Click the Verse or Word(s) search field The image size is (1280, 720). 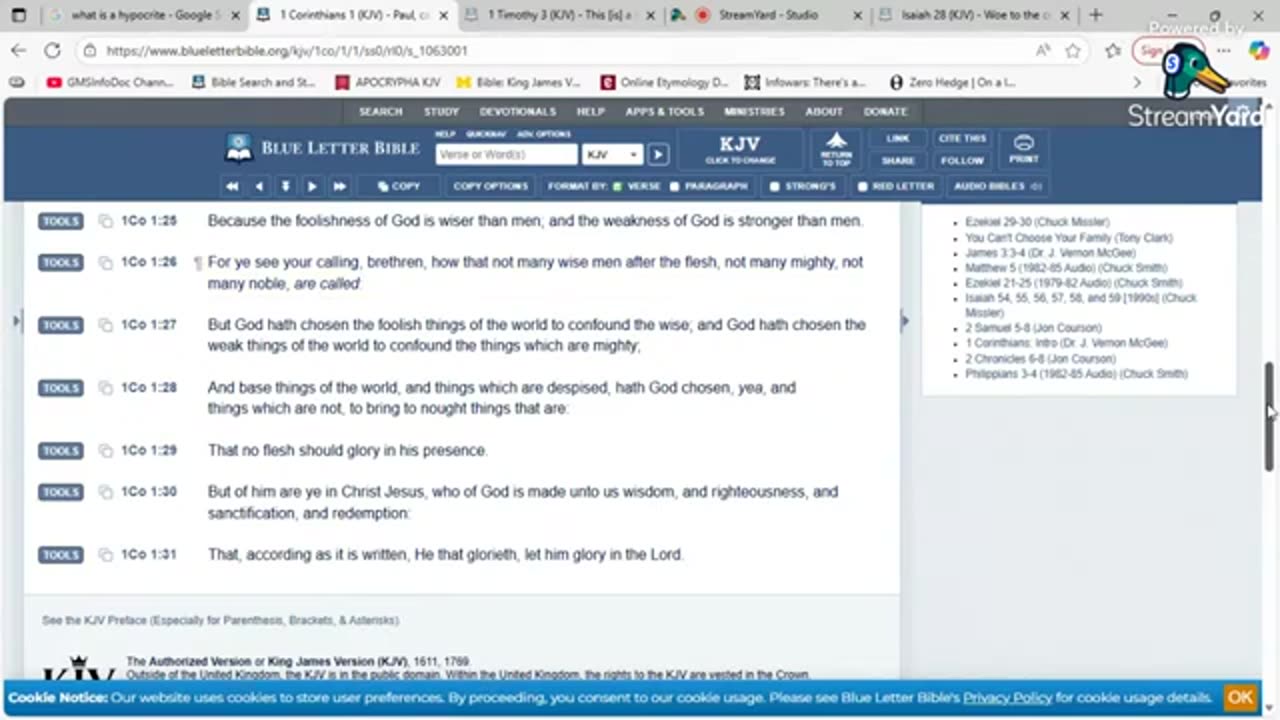pos(507,155)
